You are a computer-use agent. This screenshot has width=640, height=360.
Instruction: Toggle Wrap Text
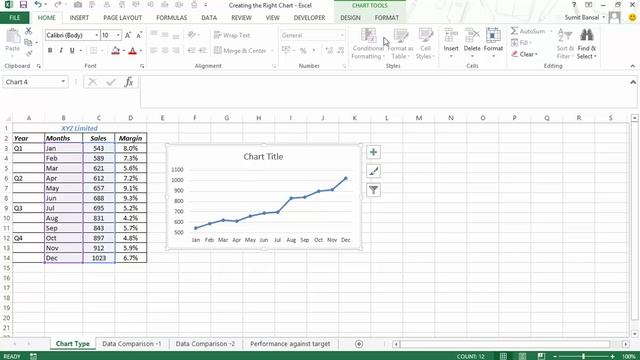coord(232,36)
